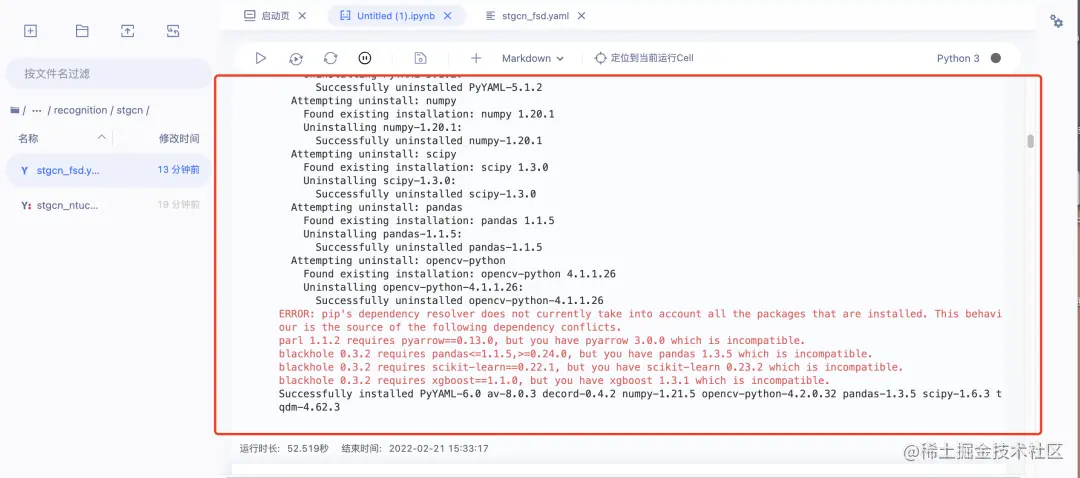Interrupt the running kernel

tap(365, 59)
